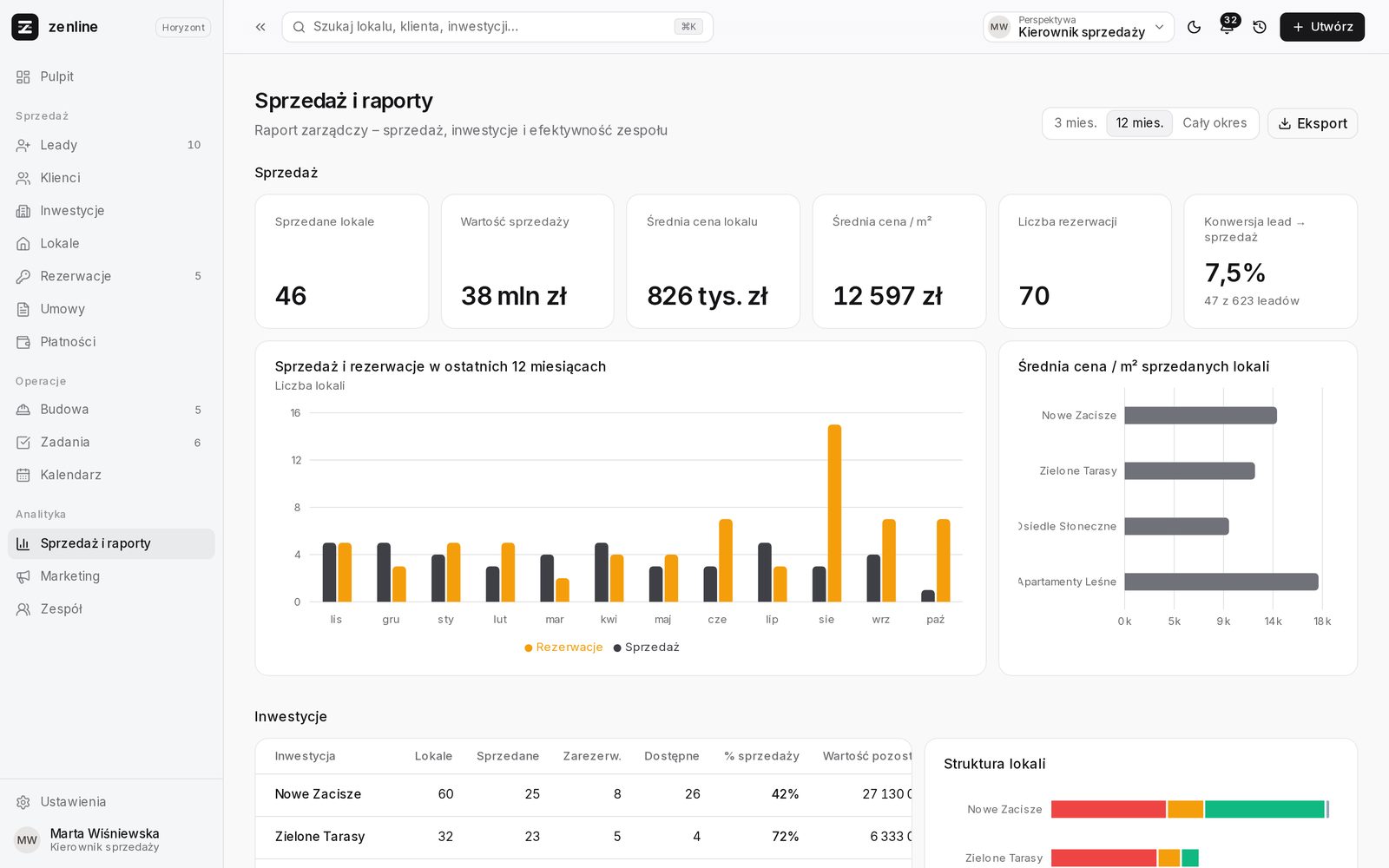Click the Eksport button

1313,123
